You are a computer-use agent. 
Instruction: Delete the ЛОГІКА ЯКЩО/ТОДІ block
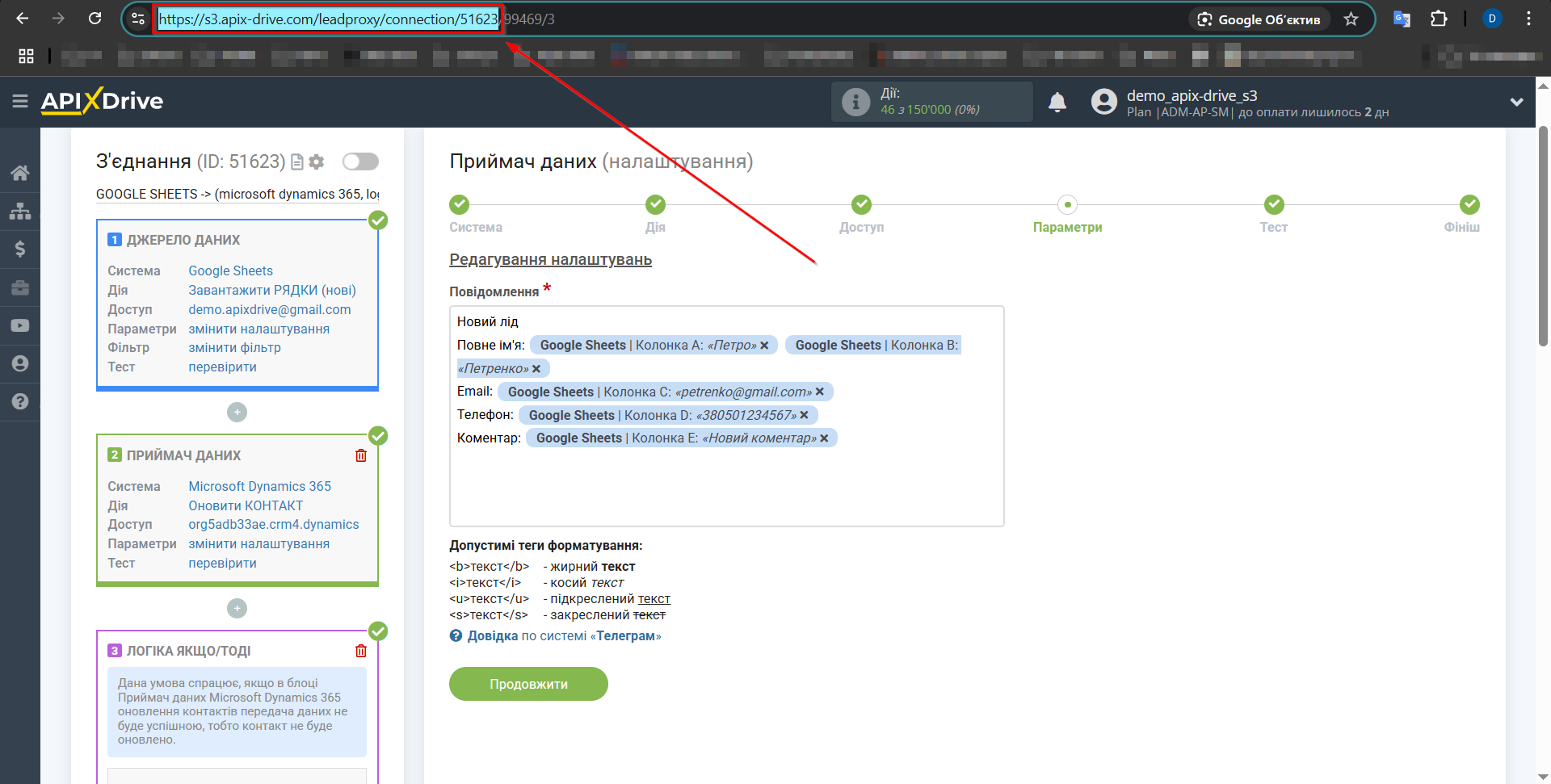coord(361,651)
